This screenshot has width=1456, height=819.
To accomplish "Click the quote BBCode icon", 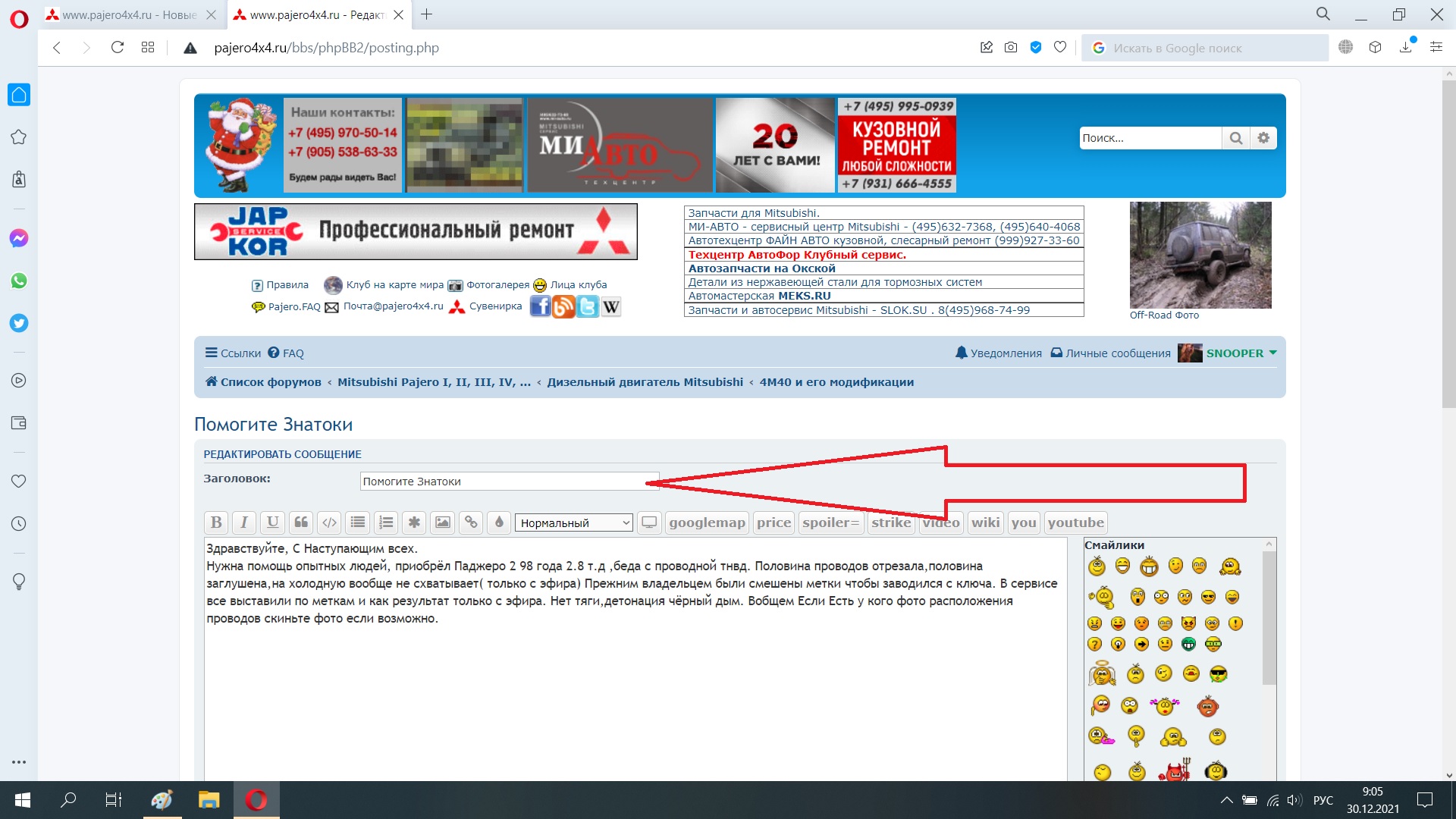I will (x=301, y=522).
